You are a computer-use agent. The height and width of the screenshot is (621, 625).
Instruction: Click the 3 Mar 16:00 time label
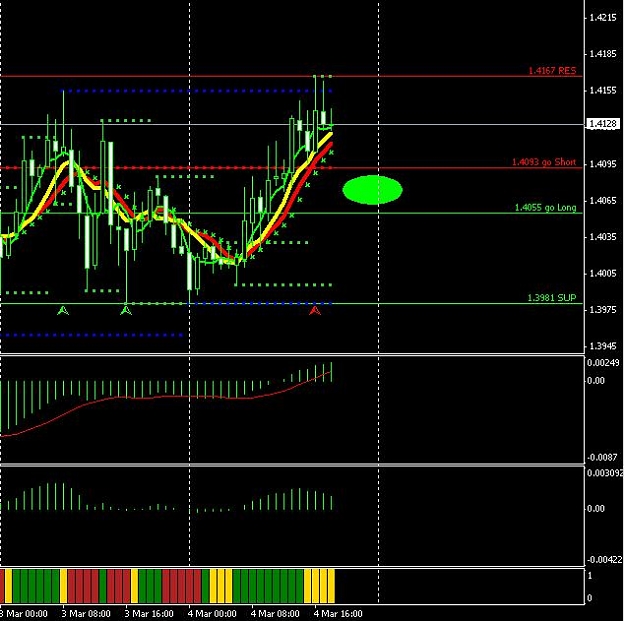pyautogui.click(x=149, y=614)
